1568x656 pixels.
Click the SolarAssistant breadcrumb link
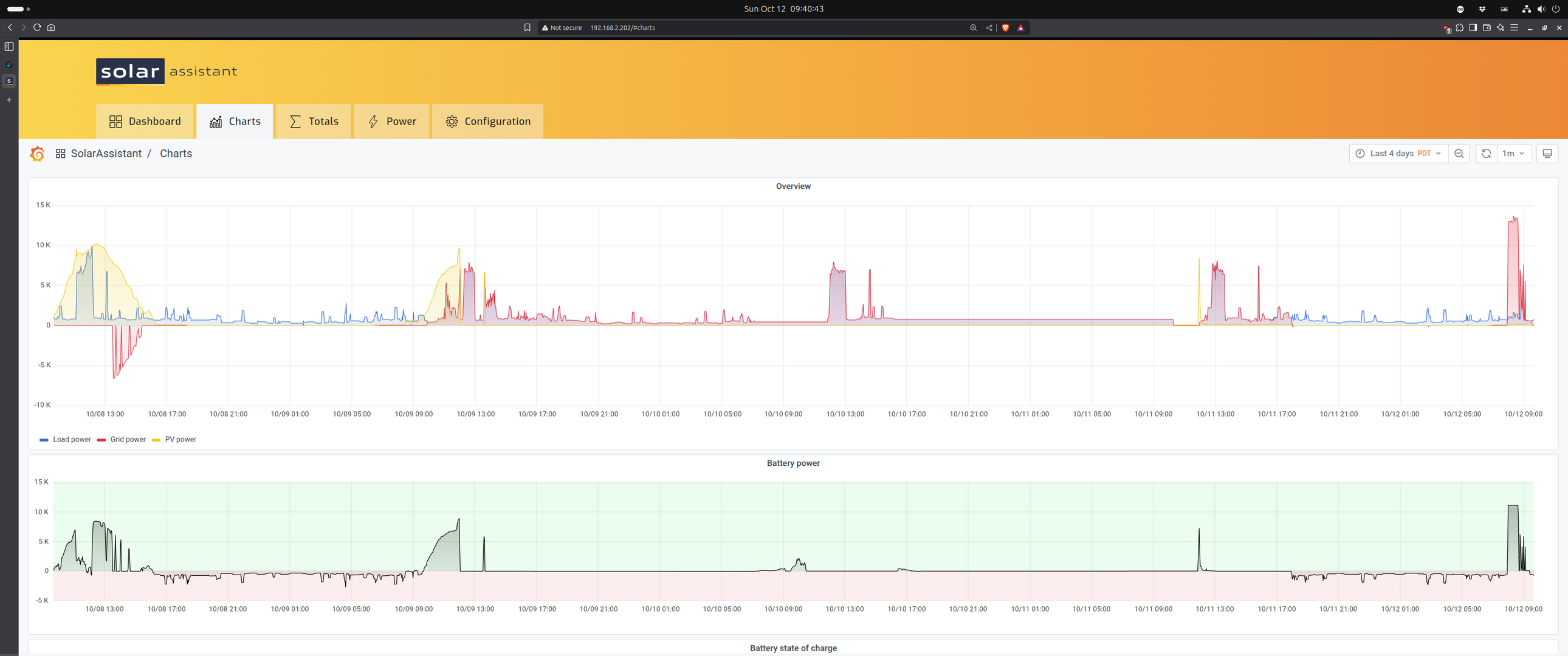106,153
